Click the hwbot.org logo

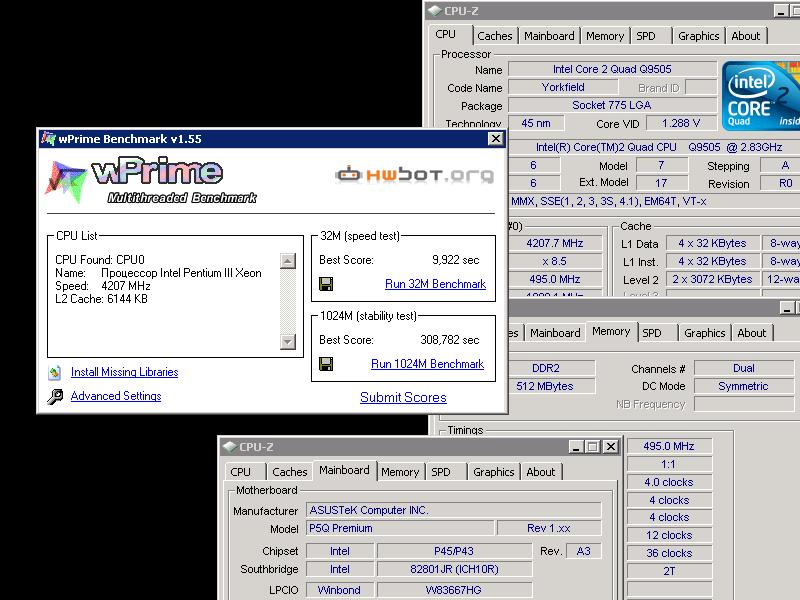(x=414, y=174)
